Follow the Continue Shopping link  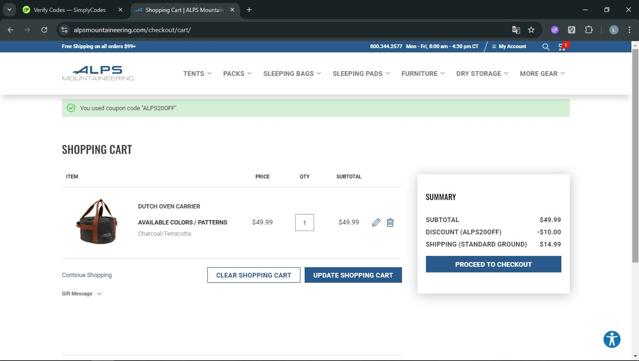87,275
